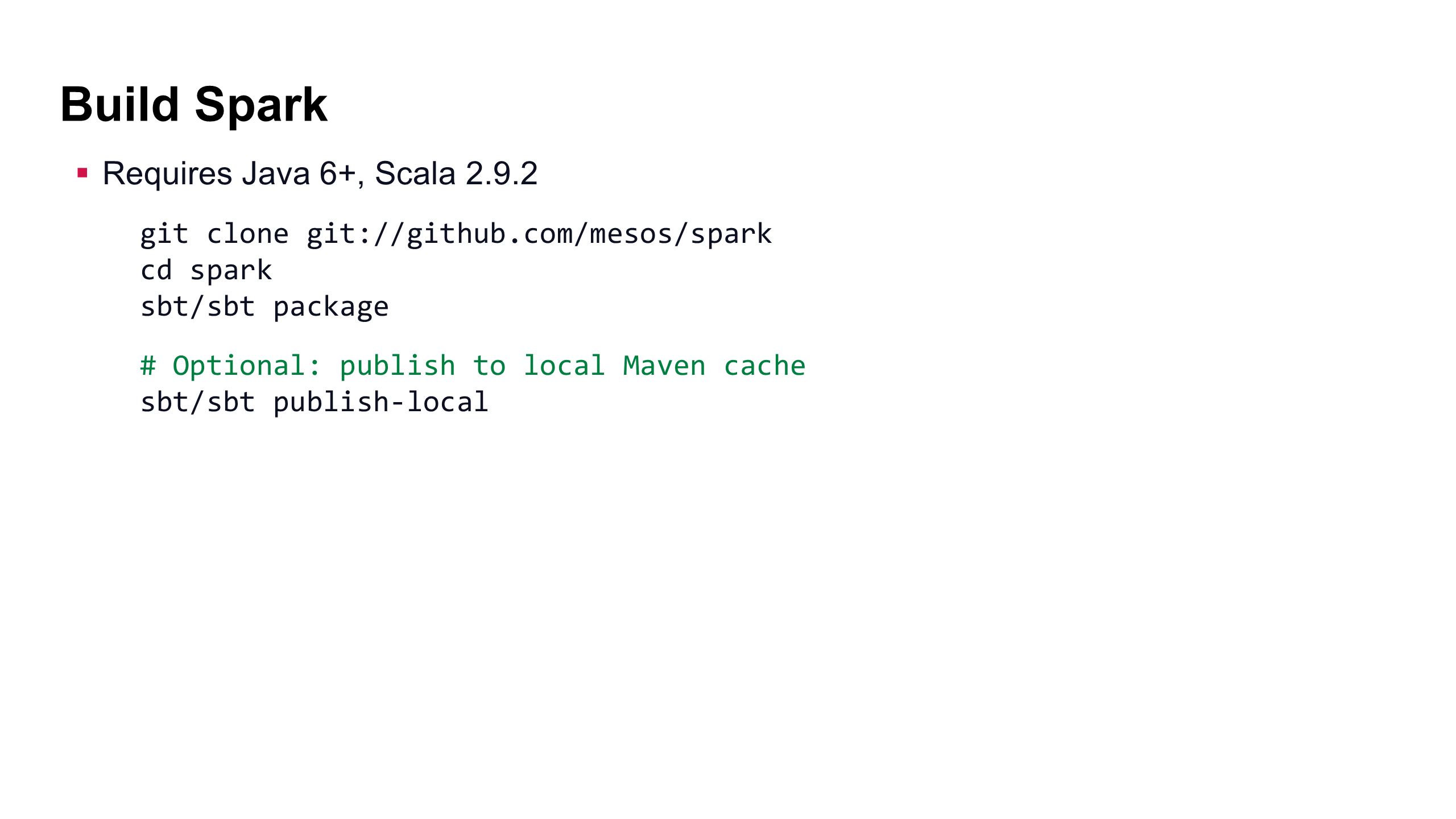Image resolution: width=1456 pixels, height=819 pixels.
Task: Click the Build Spark slide title
Action: 194,105
